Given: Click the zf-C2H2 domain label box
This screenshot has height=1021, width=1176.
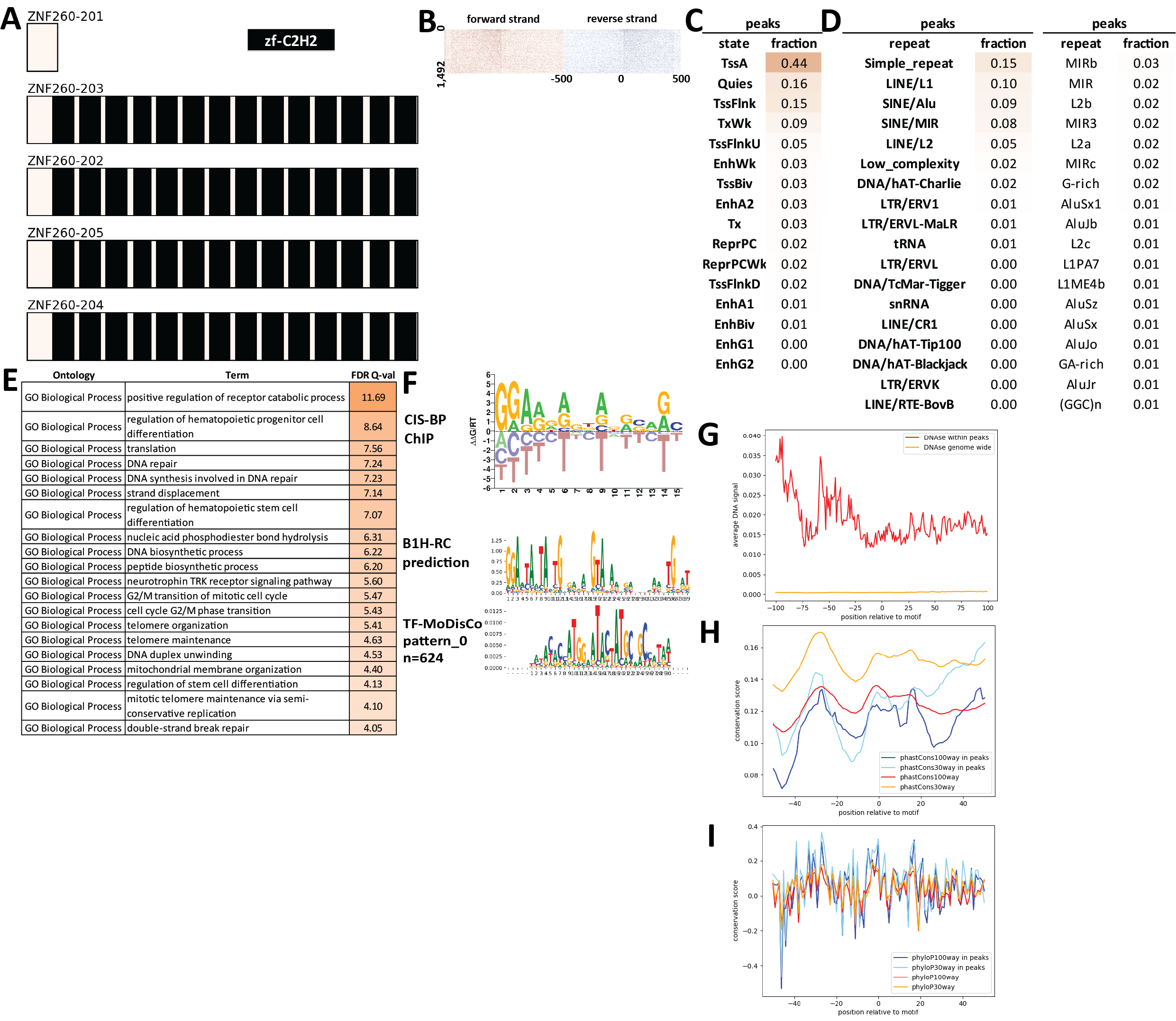Looking at the screenshot, I should [x=291, y=40].
